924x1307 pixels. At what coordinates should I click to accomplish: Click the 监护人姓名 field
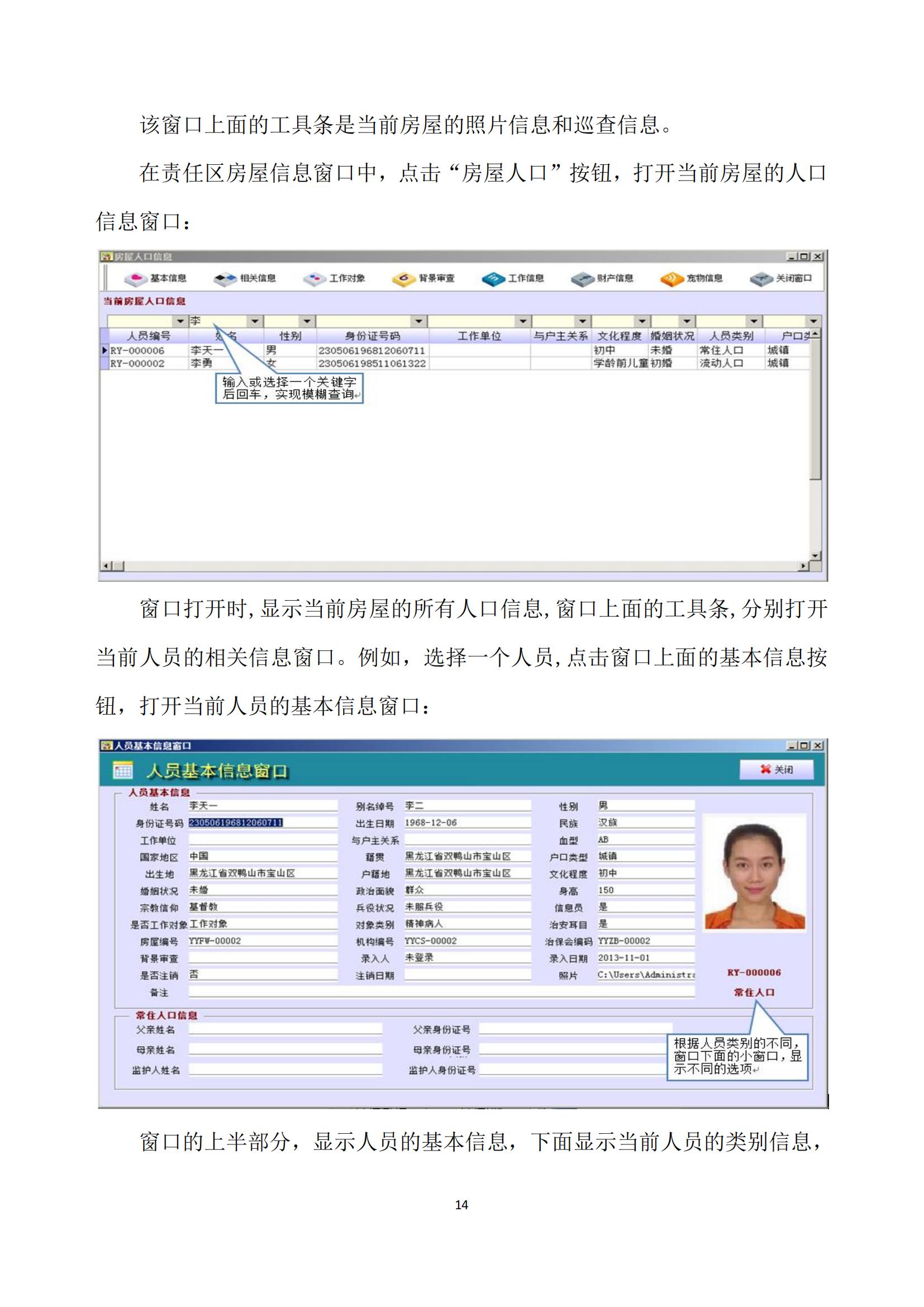click(285, 1070)
